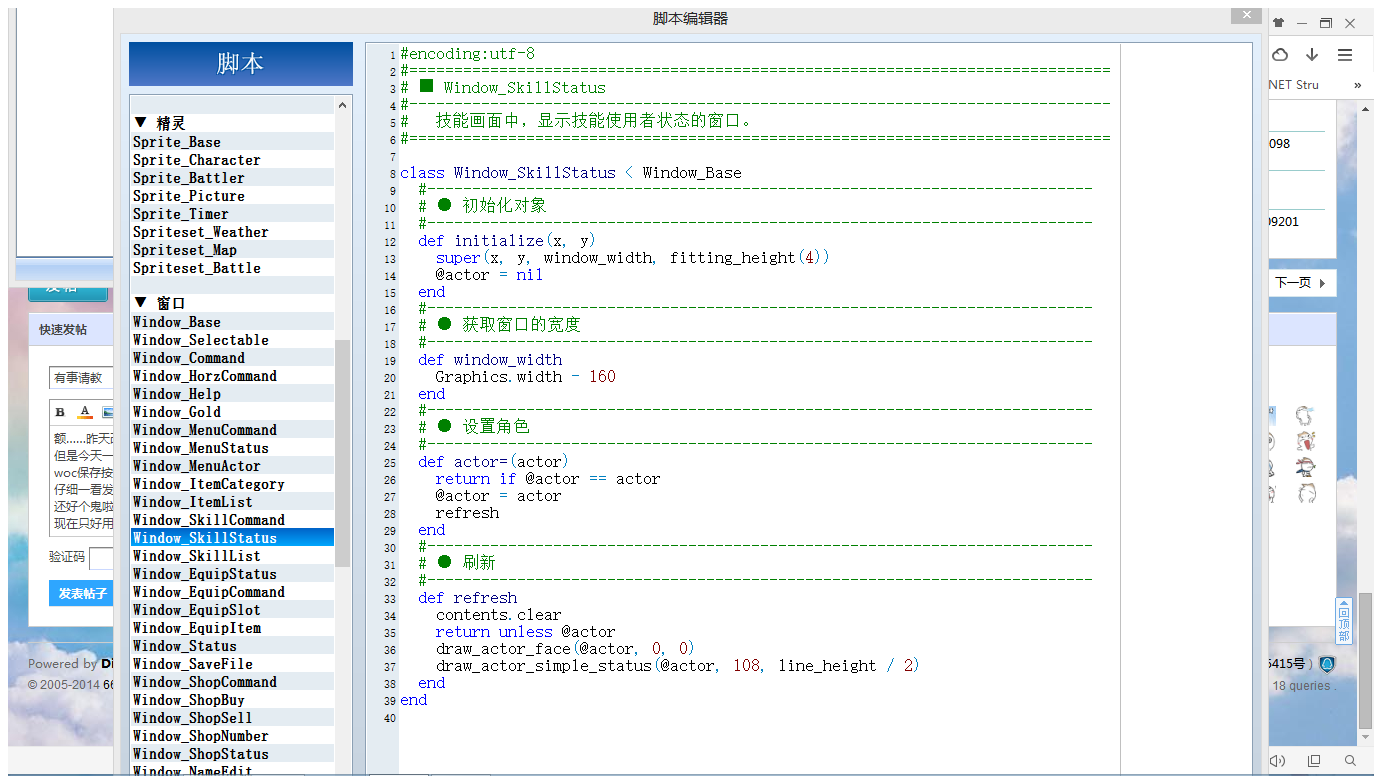The height and width of the screenshot is (784, 1382).
Task: Select Window_EquipSlot script entry
Action: [232, 610]
